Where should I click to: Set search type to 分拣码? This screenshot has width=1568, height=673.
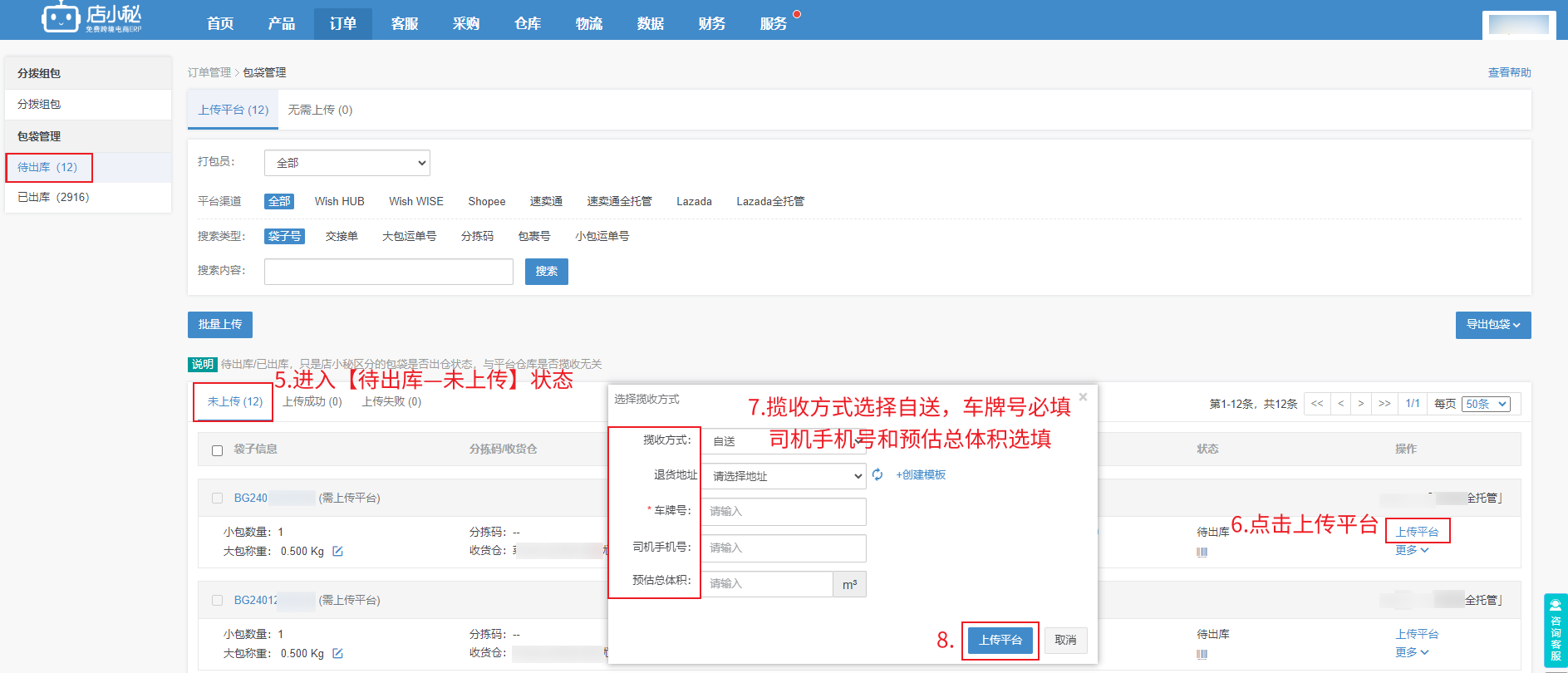click(477, 236)
